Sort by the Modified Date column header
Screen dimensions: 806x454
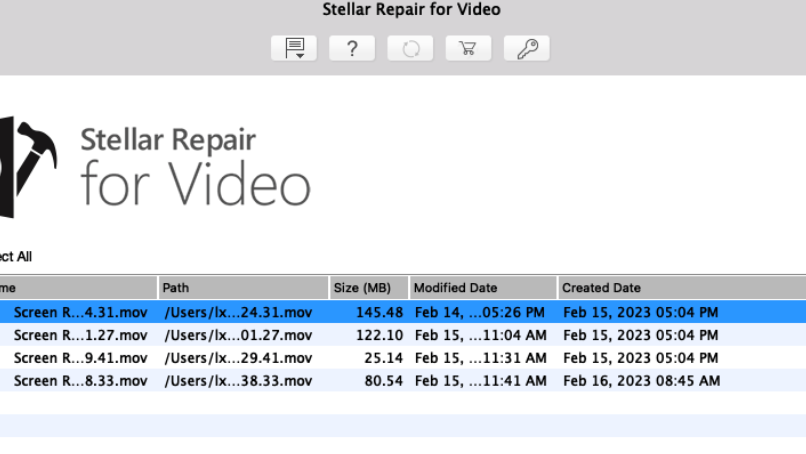coord(483,287)
